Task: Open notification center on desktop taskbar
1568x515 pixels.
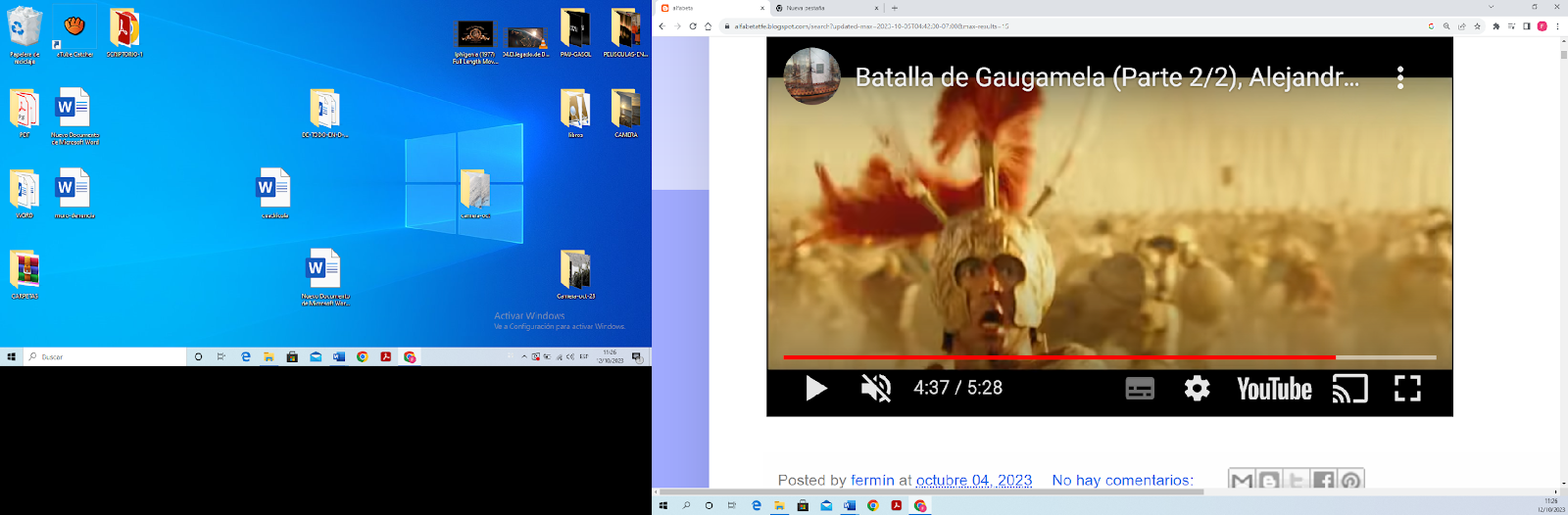Action: tap(637, 357)
